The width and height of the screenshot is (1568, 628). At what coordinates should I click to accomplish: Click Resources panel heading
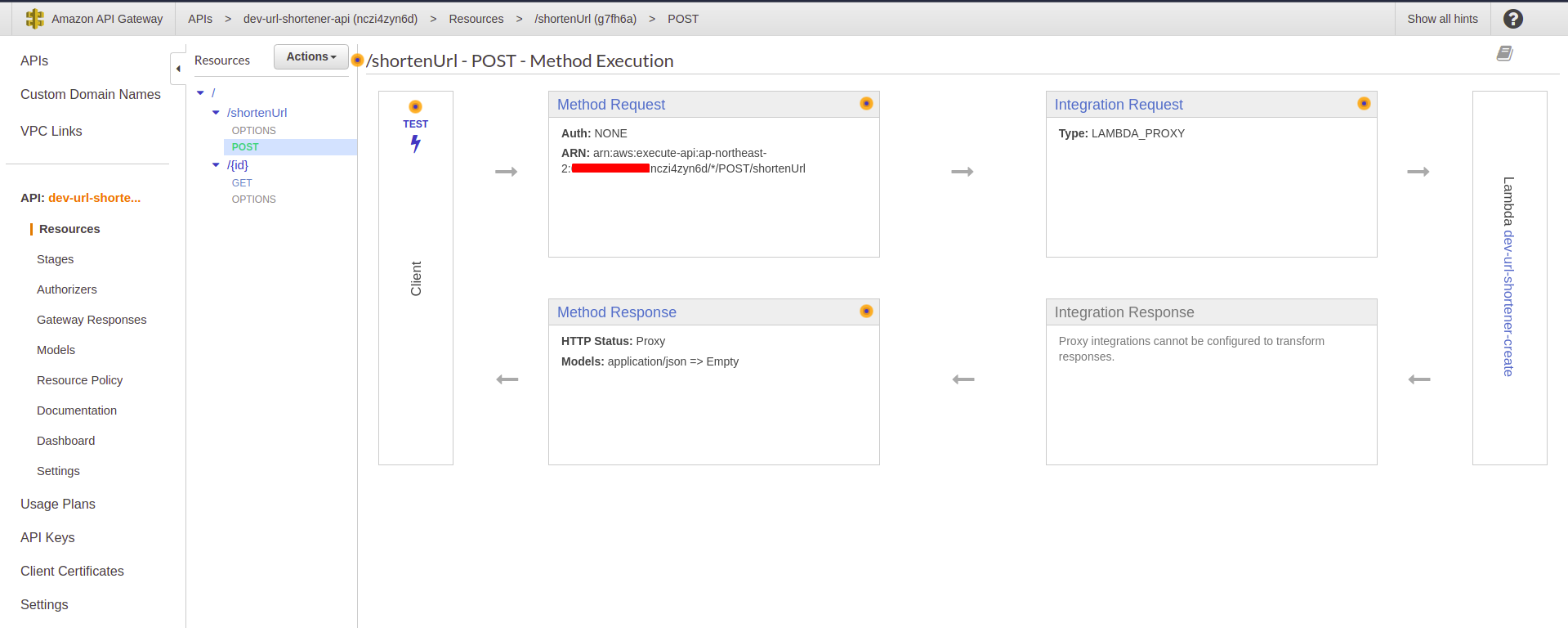coord(222,61)
